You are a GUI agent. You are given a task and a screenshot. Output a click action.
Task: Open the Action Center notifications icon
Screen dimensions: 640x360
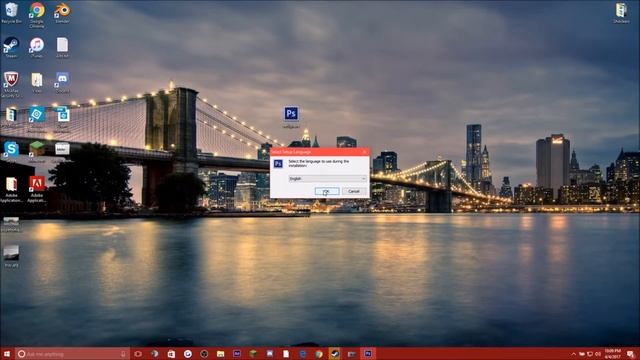631,354
